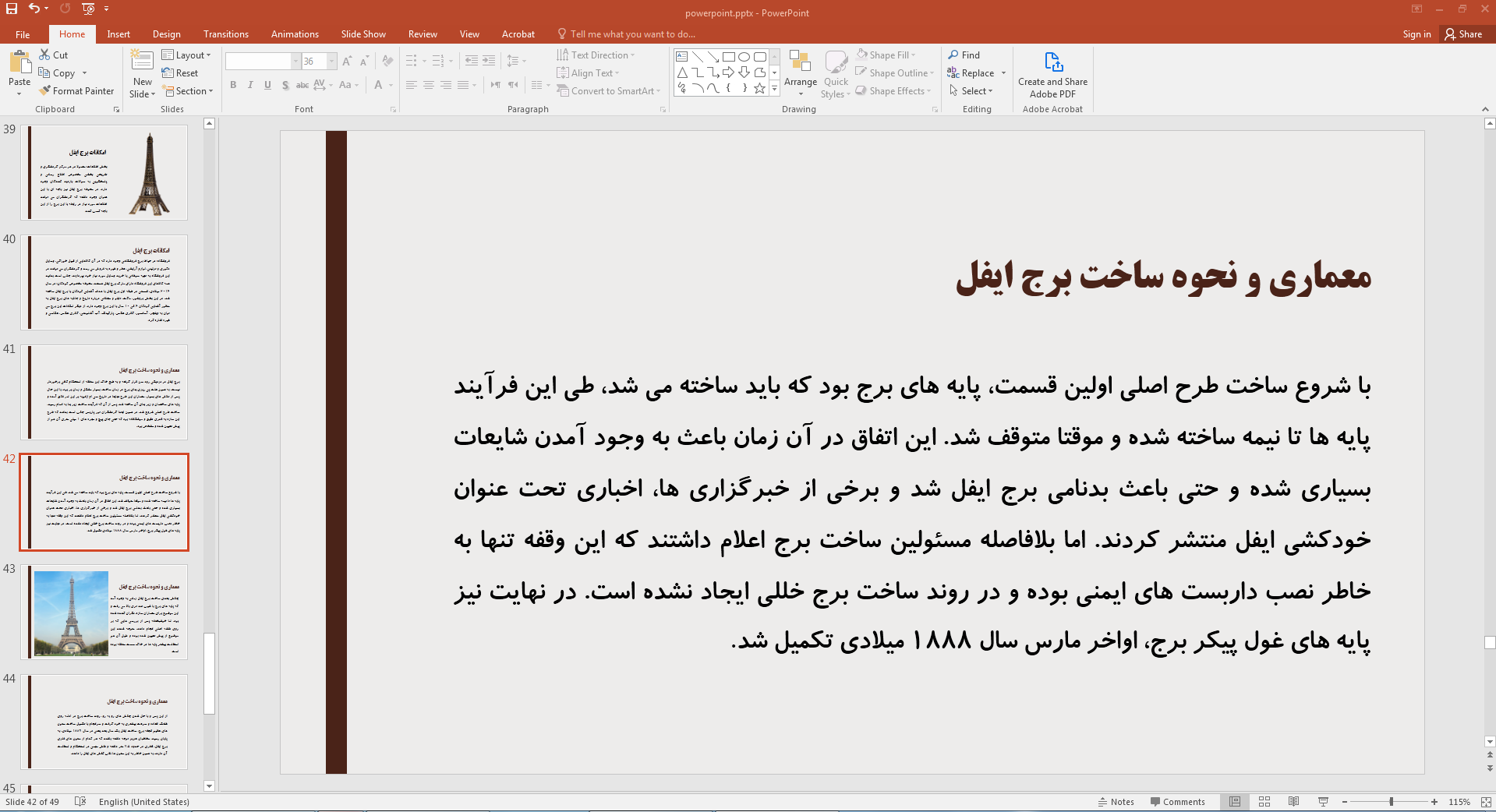
Task: Open the Insert tab
Action: pos(118,34)
